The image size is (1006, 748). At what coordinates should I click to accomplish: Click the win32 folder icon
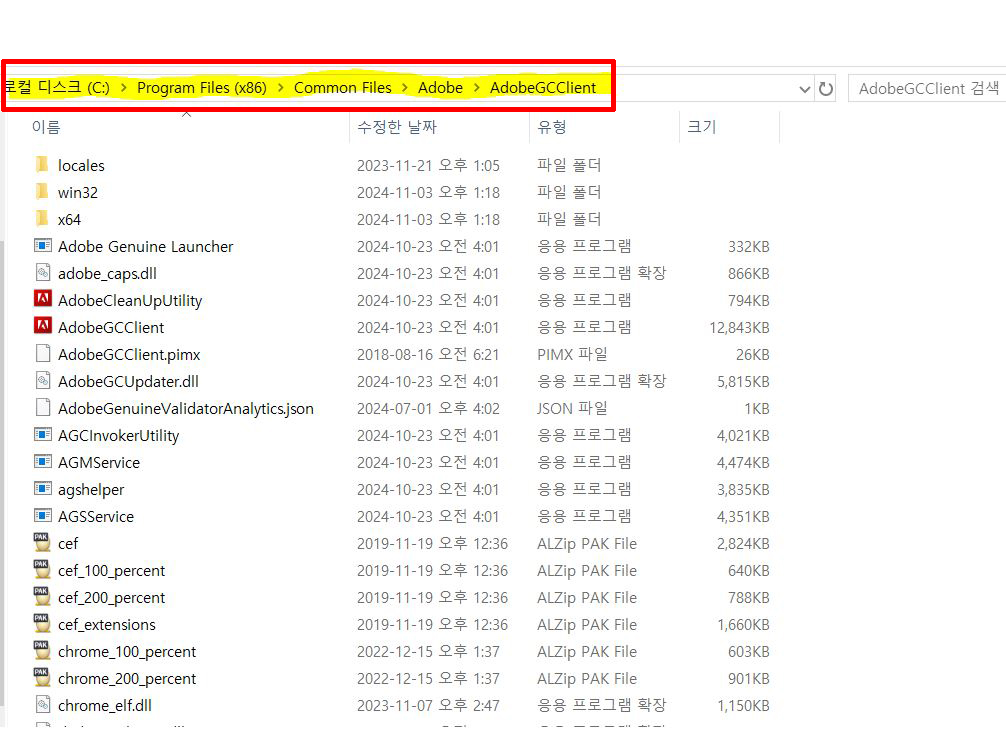(x=42, y=192)
